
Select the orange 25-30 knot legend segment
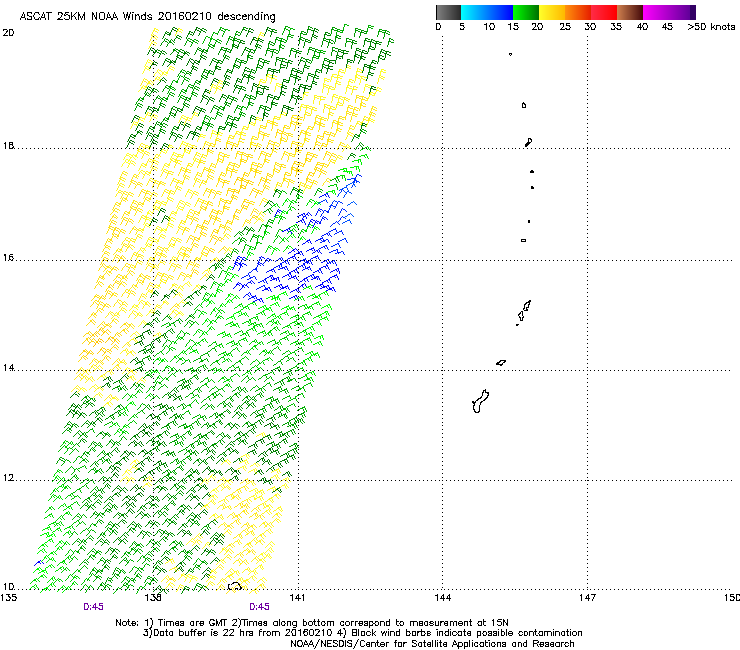pos(578,12)
